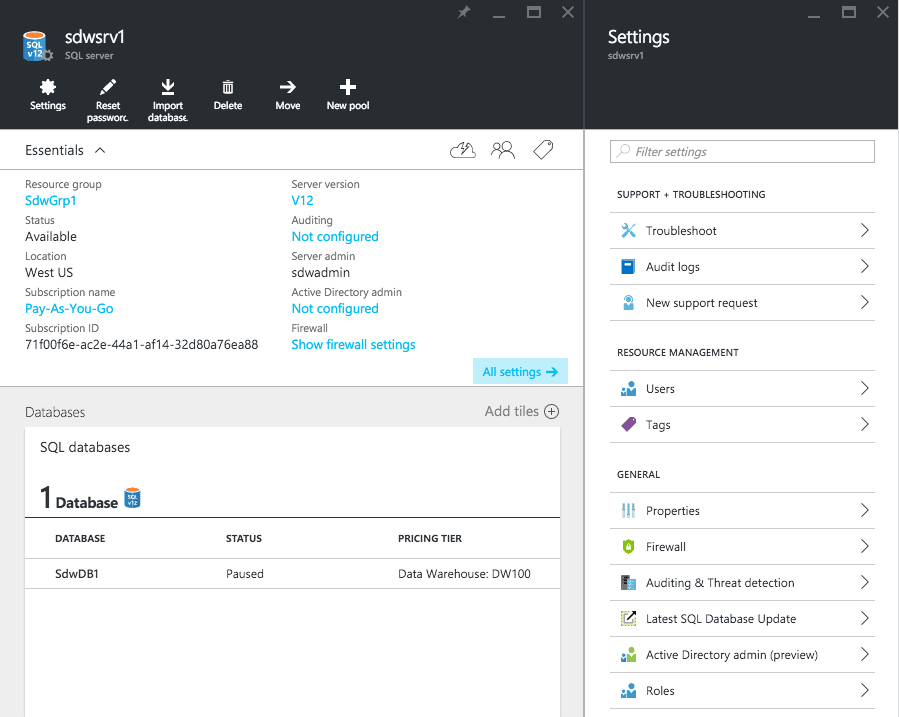The width and height of the screenshot is (899, 717).
Task: Click Active Directory admin Not configured link
Action: pyautogui.click(x=335, y=309)
